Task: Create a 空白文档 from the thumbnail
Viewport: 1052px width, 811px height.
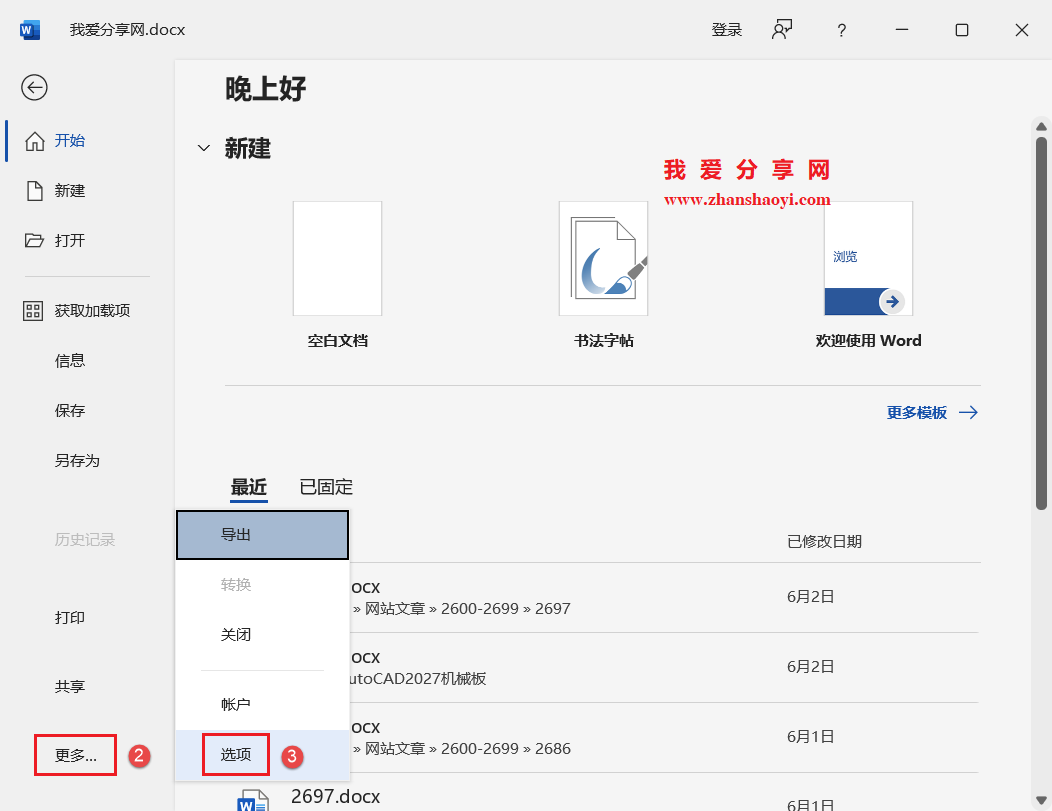Action: pos(337,258)
